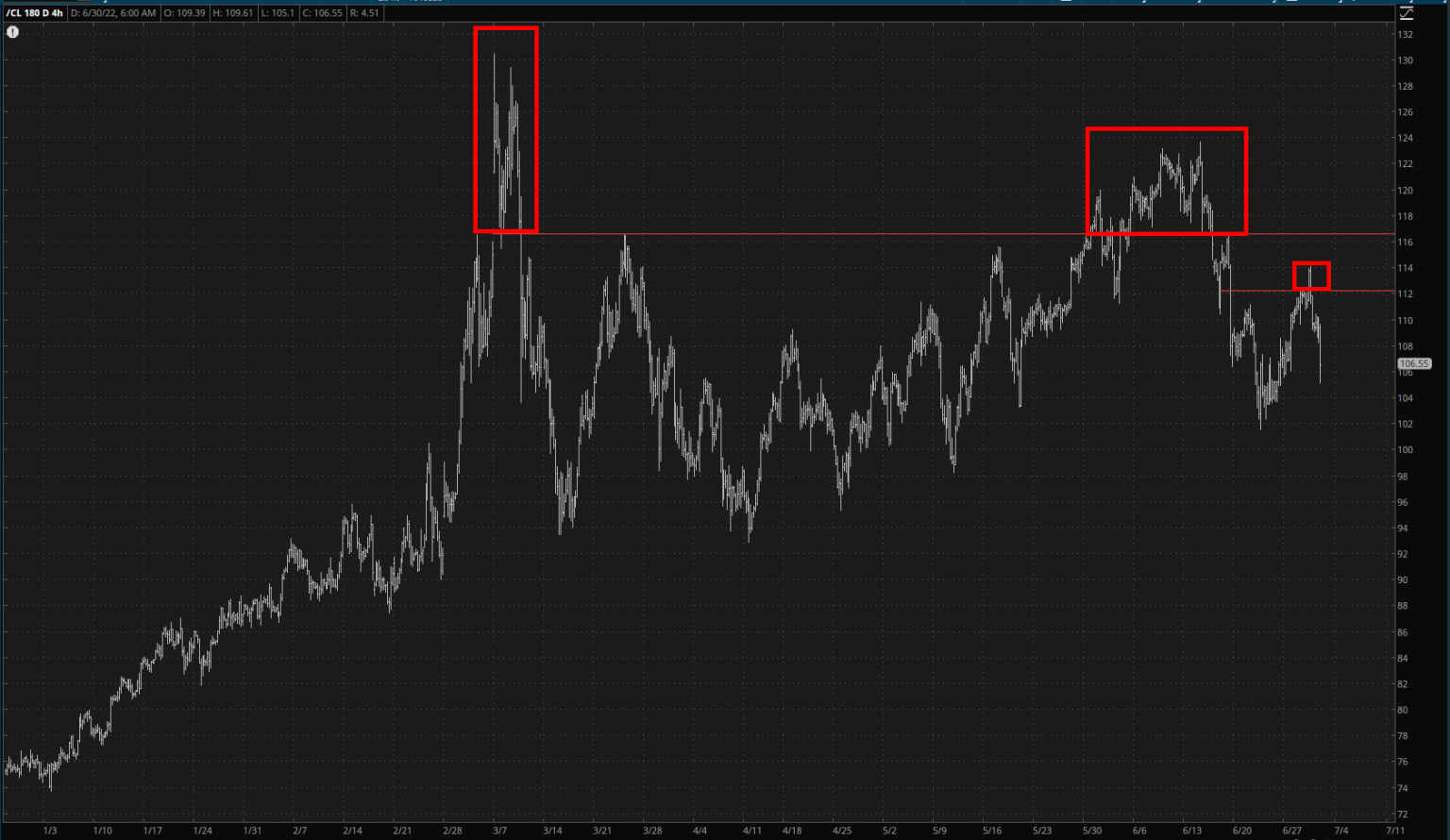Click the 7/11 date label on time axis
The image size is (1450, 840).
pos(1393,831)
